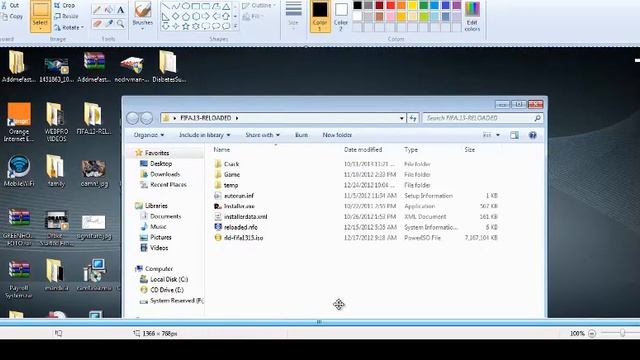Toggle the Explorer preview pane button
This screenshot has height=360, width=640.
514,135
